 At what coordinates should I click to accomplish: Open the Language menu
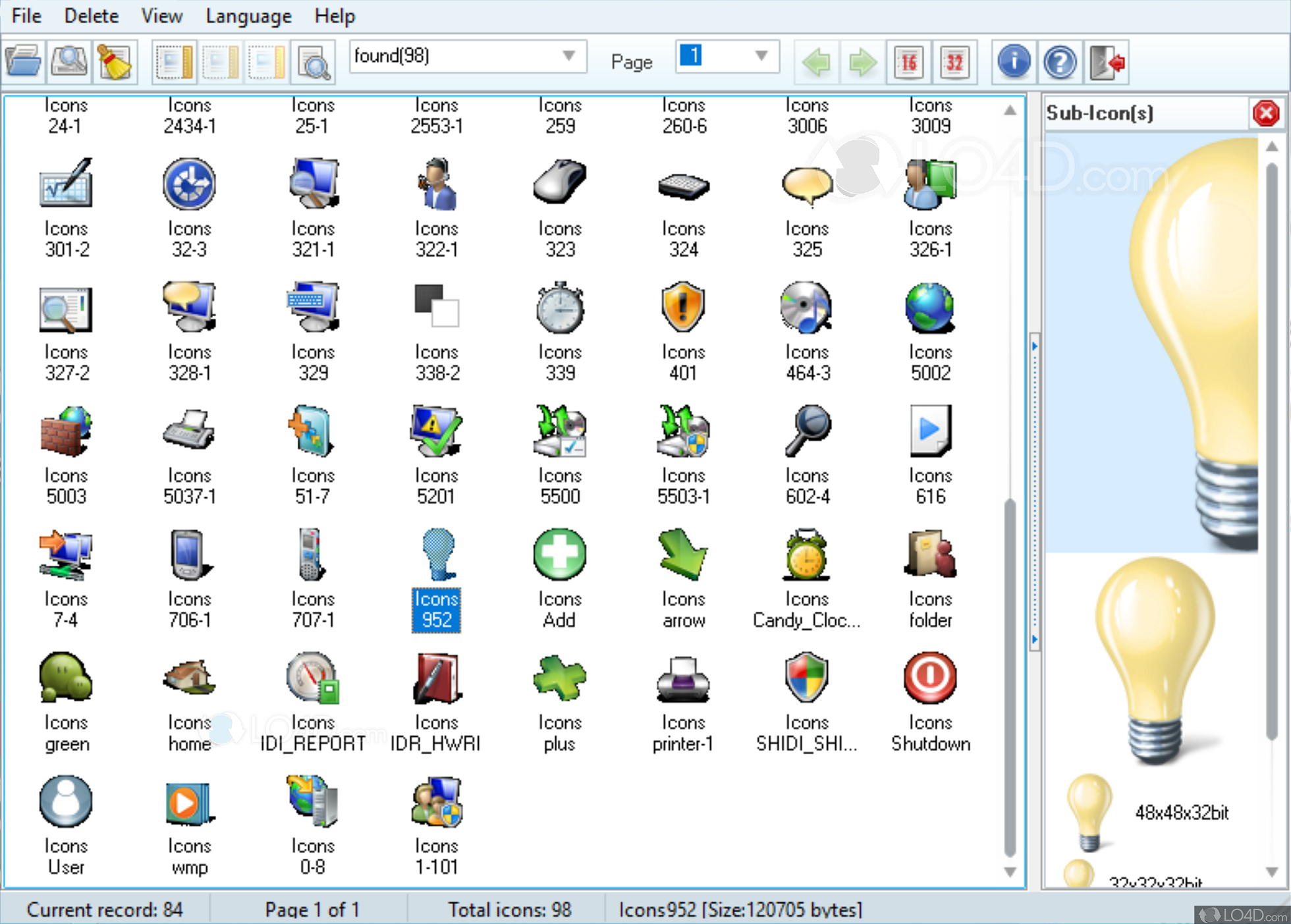[x=248, y=16]
